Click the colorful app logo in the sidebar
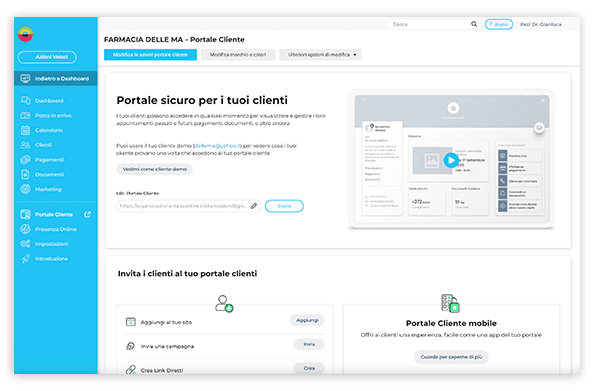The width and height of the screenshot is (600, 391). pyautogui.click(x=25, y=34)
